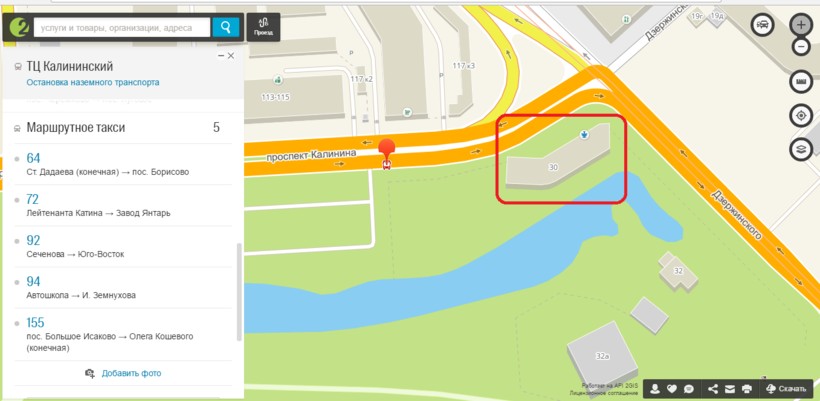
Task: Click the panel's vertical scrollbar
Action: point(240,292)
